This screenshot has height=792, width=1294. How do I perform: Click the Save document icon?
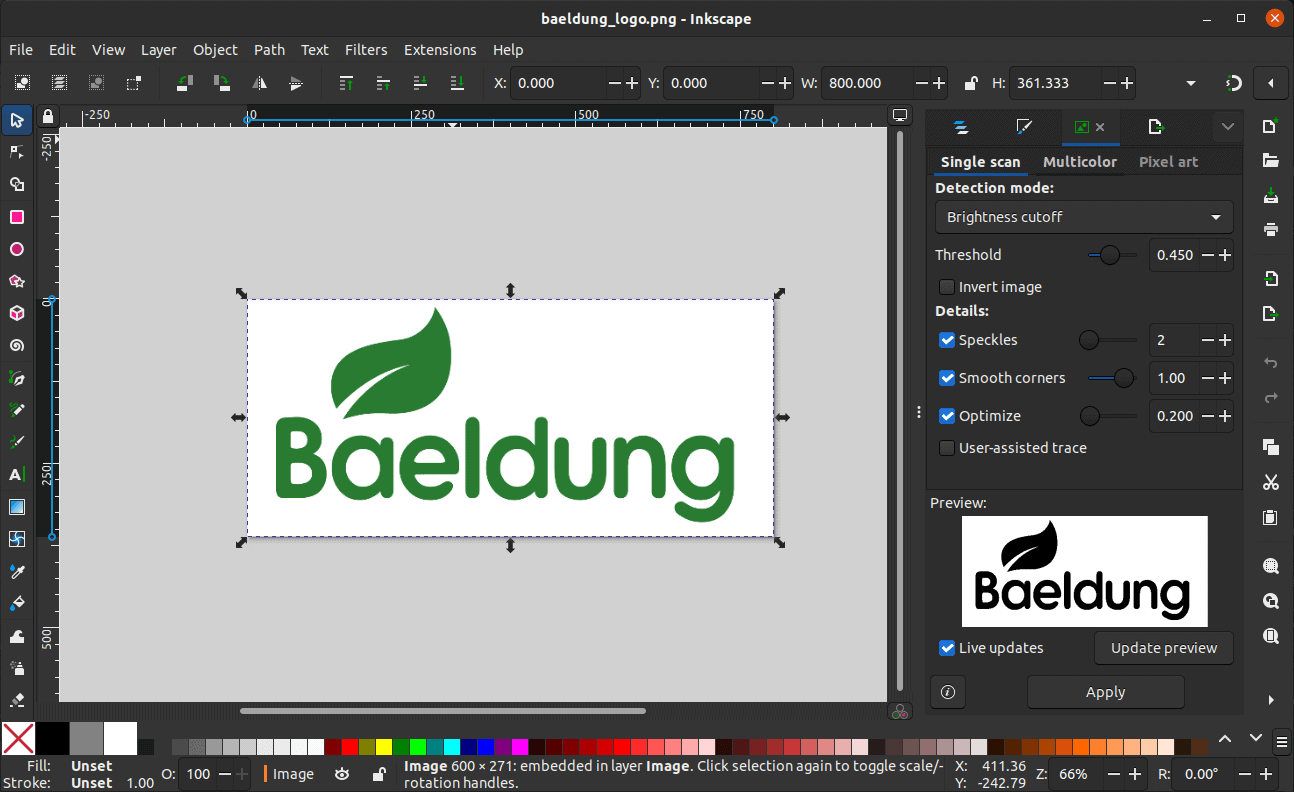[x=1271, y=195]
